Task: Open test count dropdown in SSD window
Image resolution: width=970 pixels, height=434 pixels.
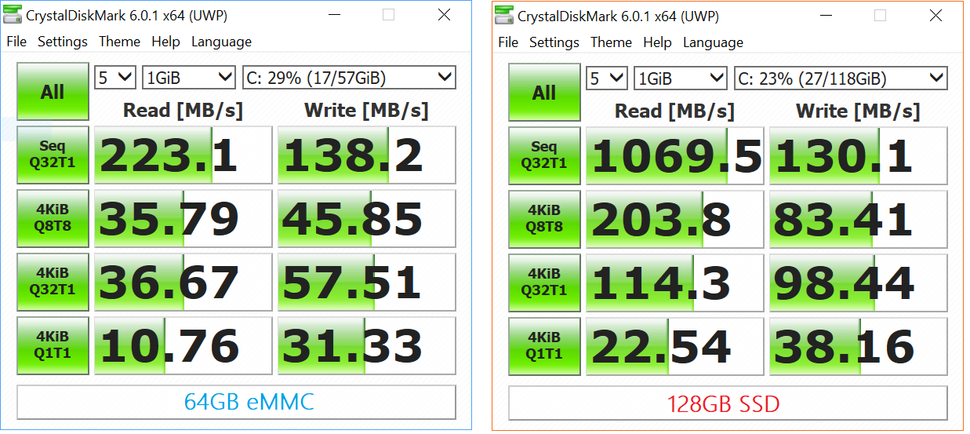Action: (x=607, y=78)
